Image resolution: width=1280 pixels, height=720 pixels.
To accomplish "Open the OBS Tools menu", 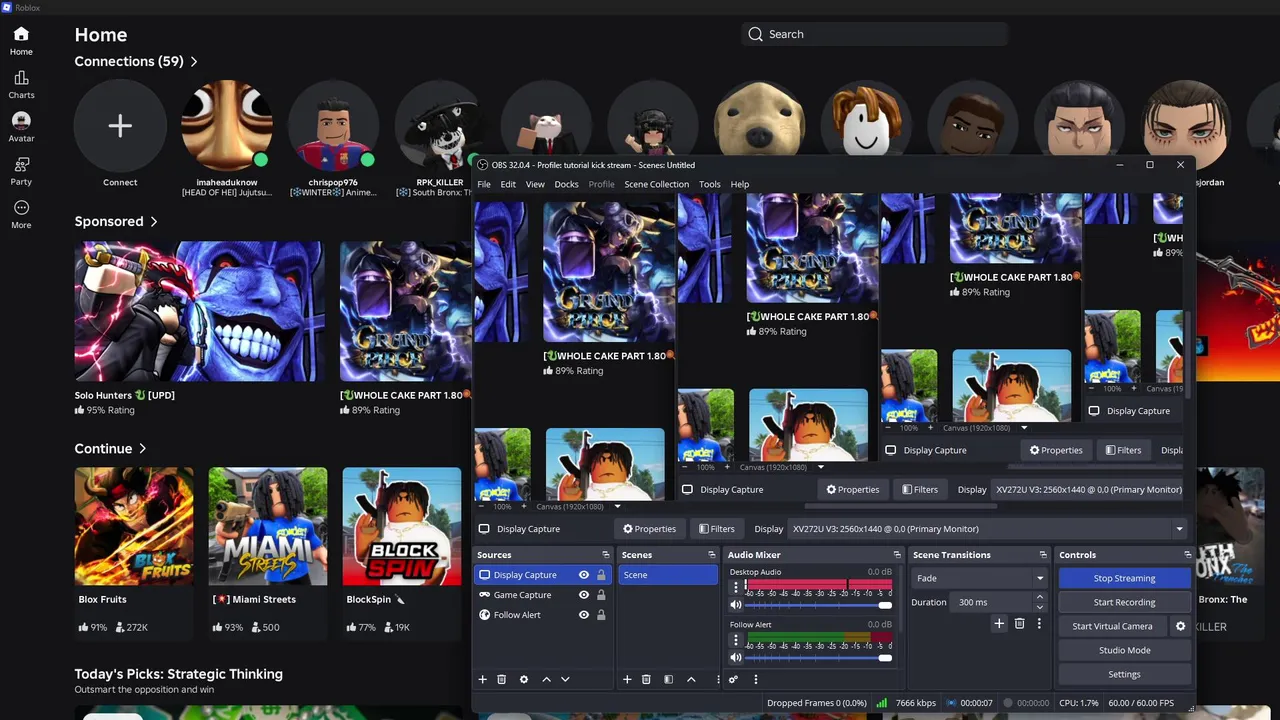I will [710, 184].
